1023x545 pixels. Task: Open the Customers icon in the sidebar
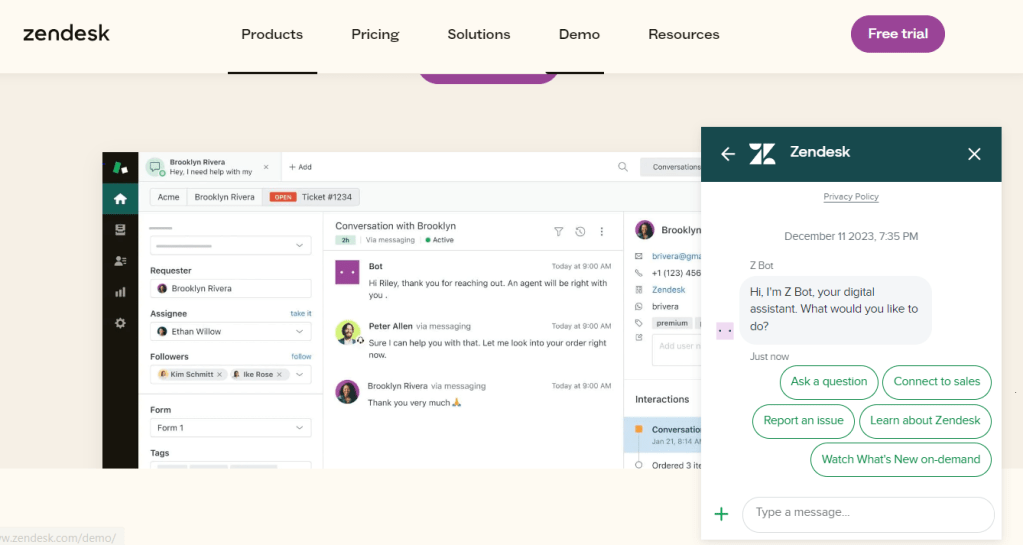tap(120, 261)
